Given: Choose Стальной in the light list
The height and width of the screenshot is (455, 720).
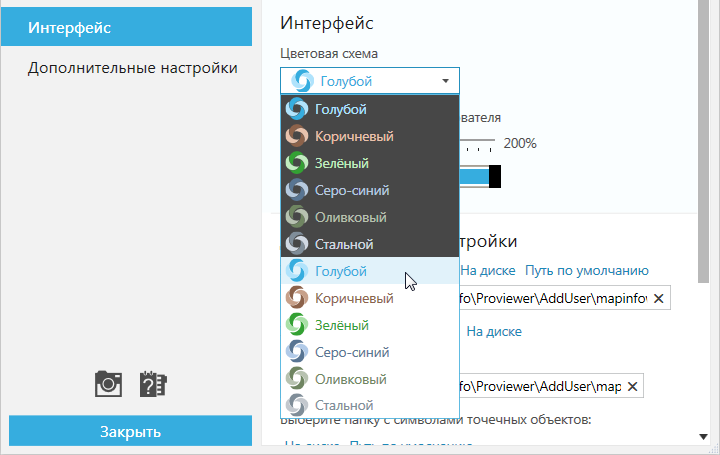Looking at the screenshot, I should click(x=370, y=405).
